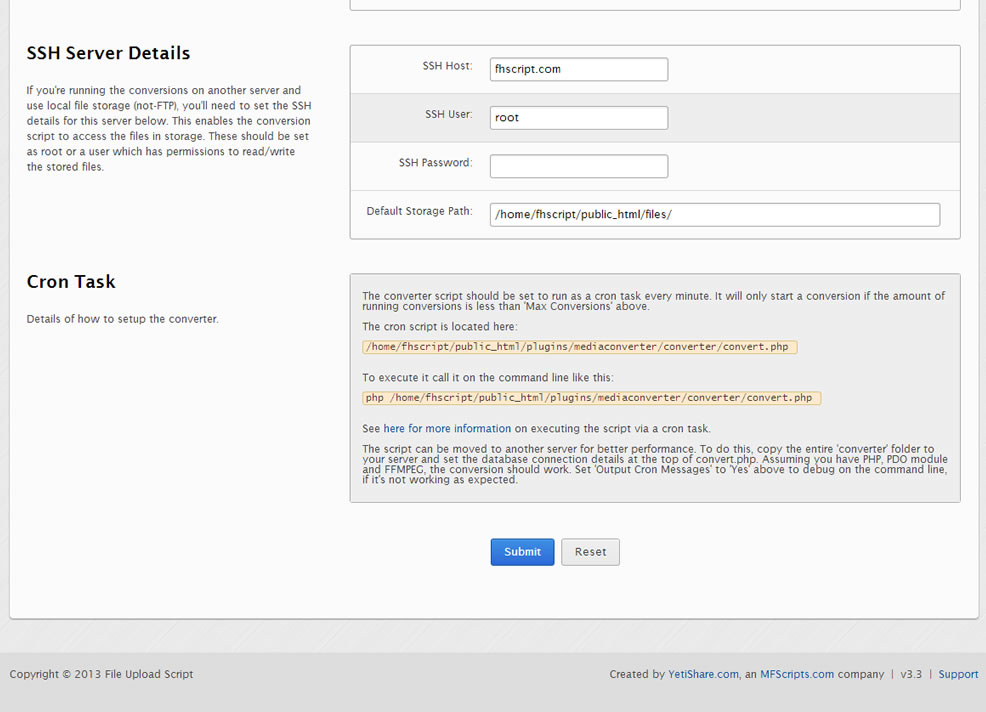Click the 'SSH Password:' label

435,162
